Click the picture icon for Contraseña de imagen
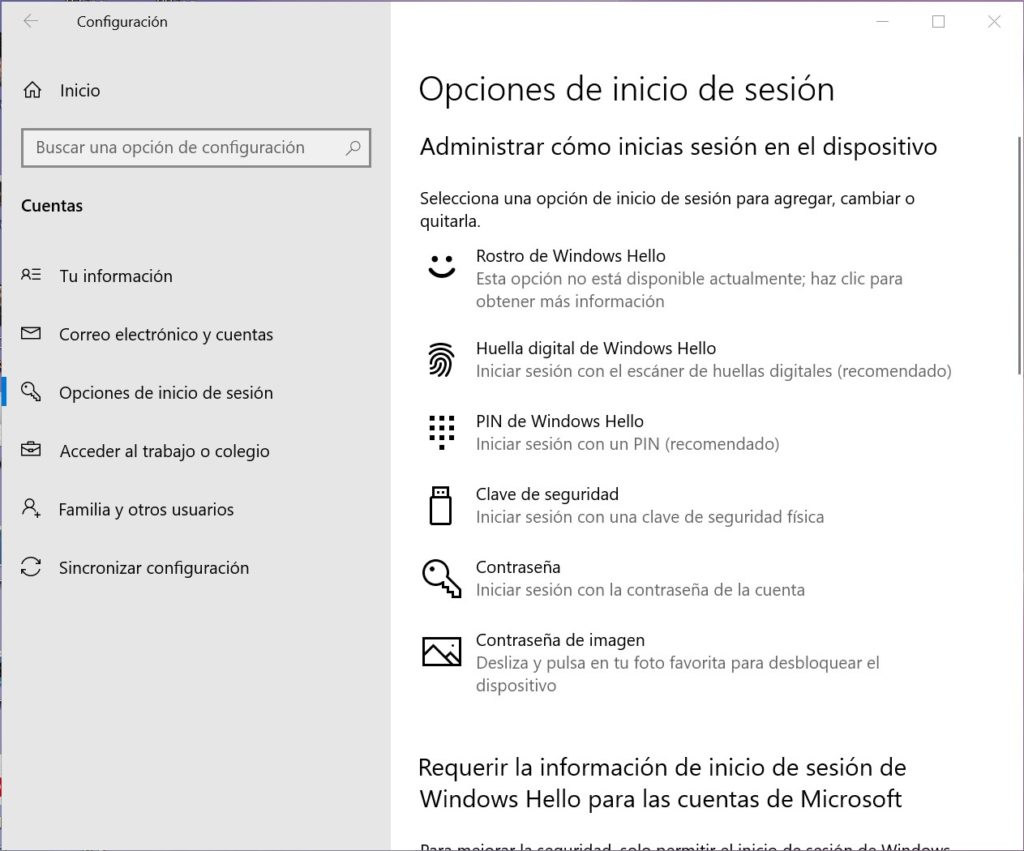This screenshot has width=1024, height=851. tap(441, 652)
